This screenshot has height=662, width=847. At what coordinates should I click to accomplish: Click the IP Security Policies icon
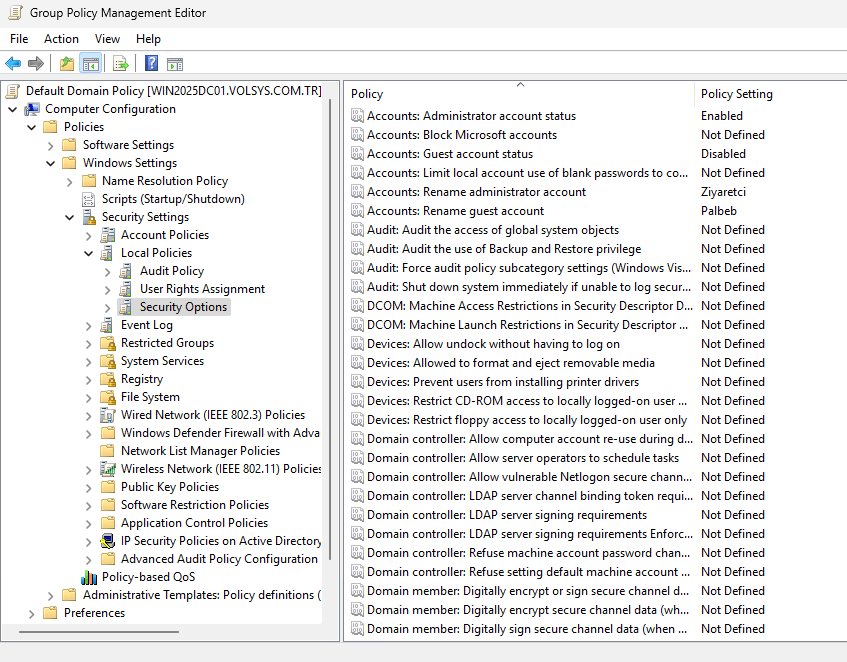108,541
